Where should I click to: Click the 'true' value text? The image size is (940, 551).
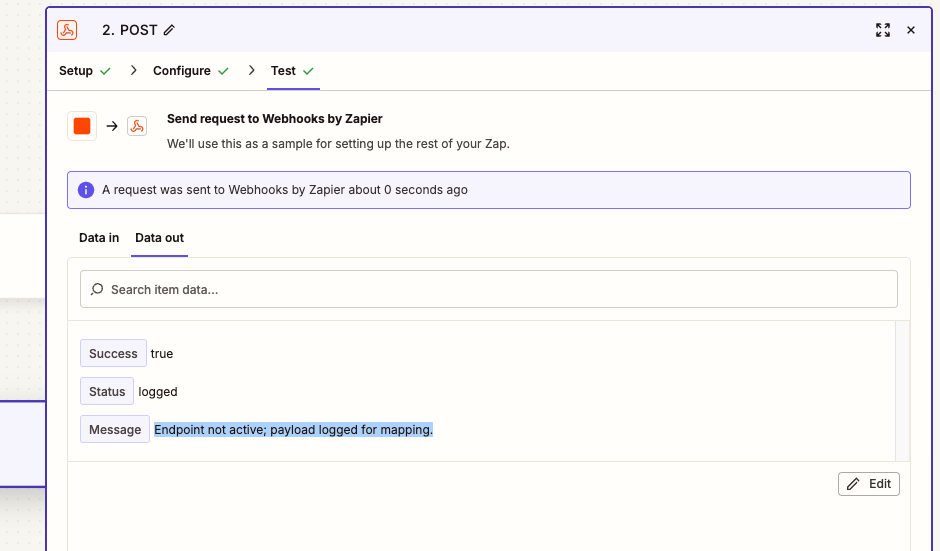click(162, 354)
